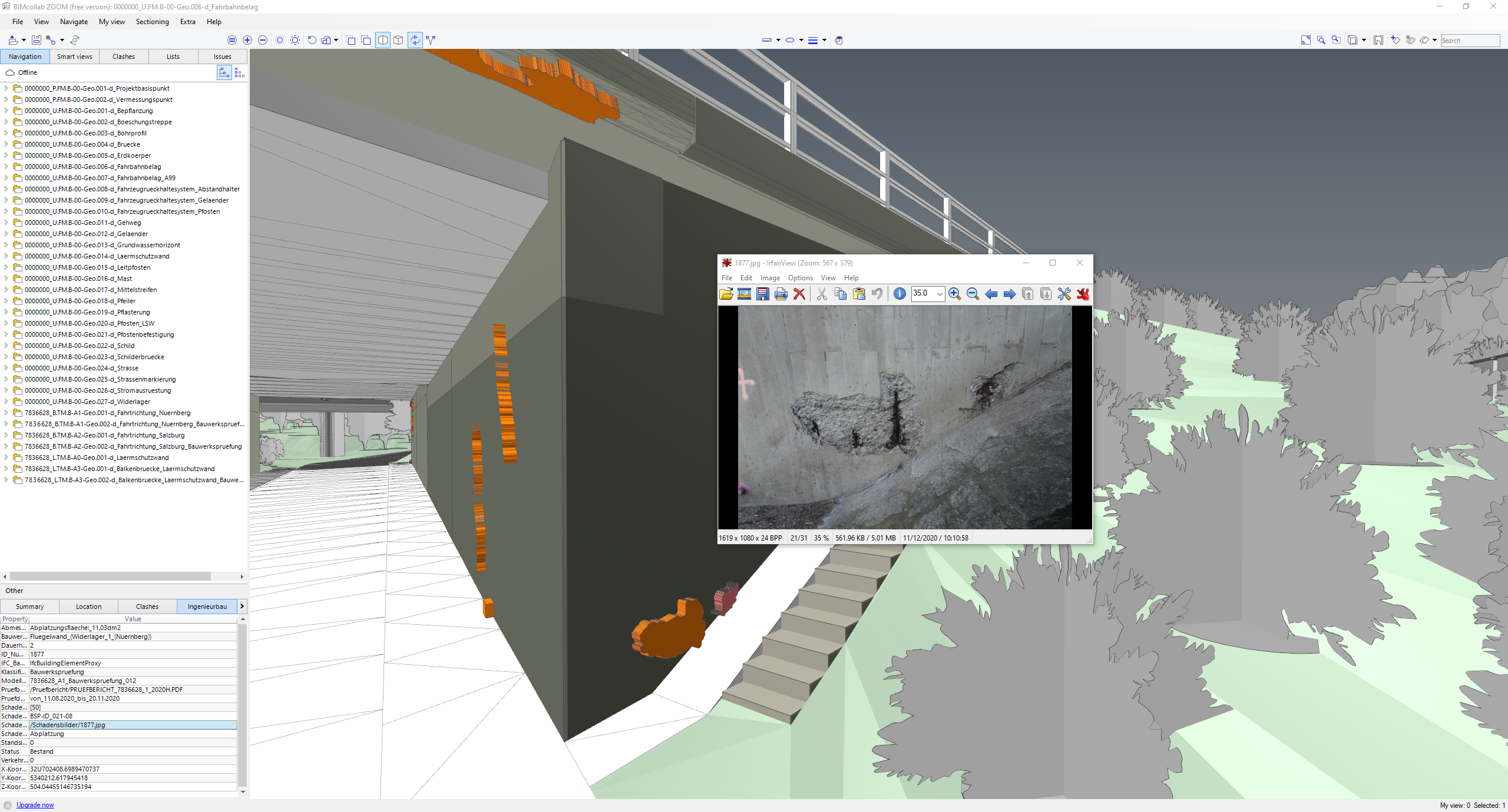Viewport: 1508px width, 812px height.
Task: Expand the 7836628_BTMB-A1 Fahrrichtung Nuernberg folder
Action: click(x=8, y=412)
